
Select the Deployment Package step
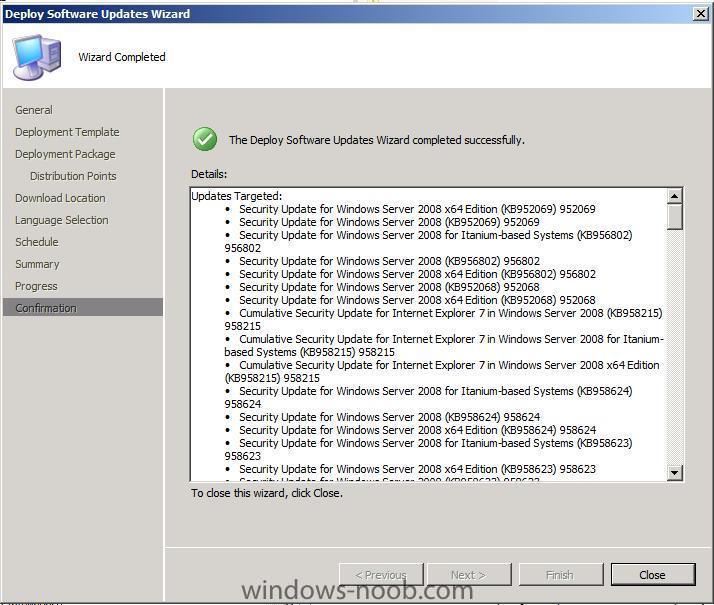[65, 154]
